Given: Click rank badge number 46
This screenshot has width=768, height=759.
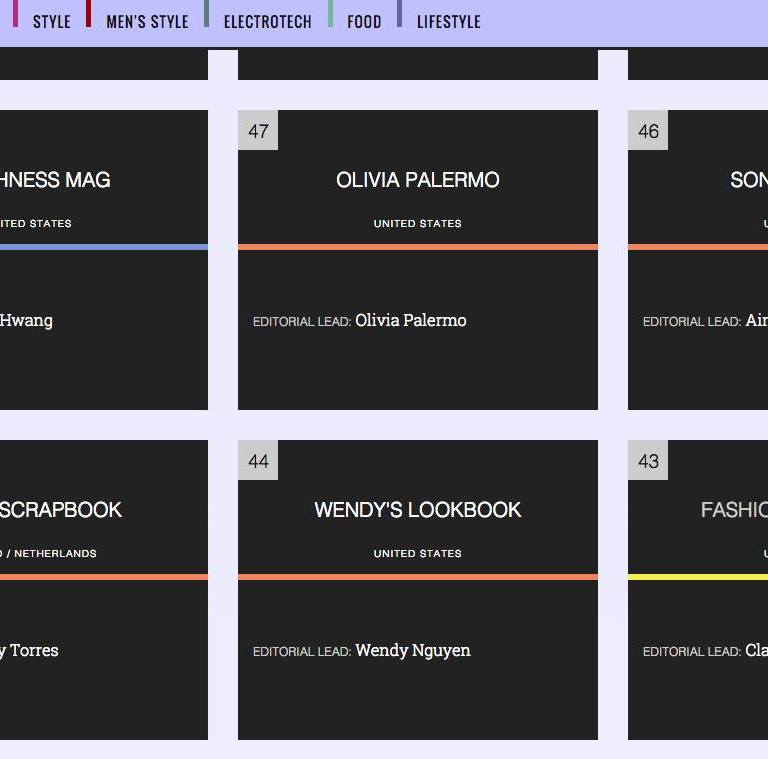Looking at the screenshot, I should point(648,131).
